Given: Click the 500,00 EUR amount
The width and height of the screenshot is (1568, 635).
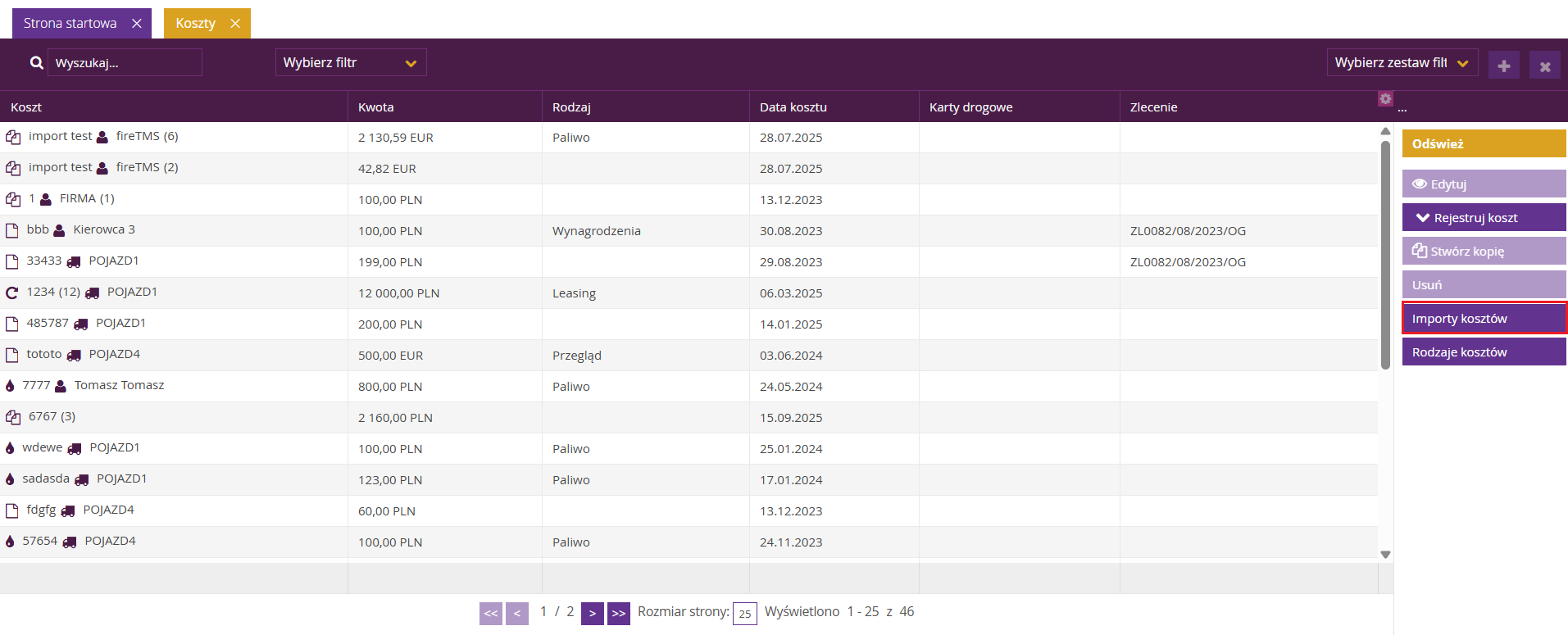Looking at the screenshot, I should 390,356.
